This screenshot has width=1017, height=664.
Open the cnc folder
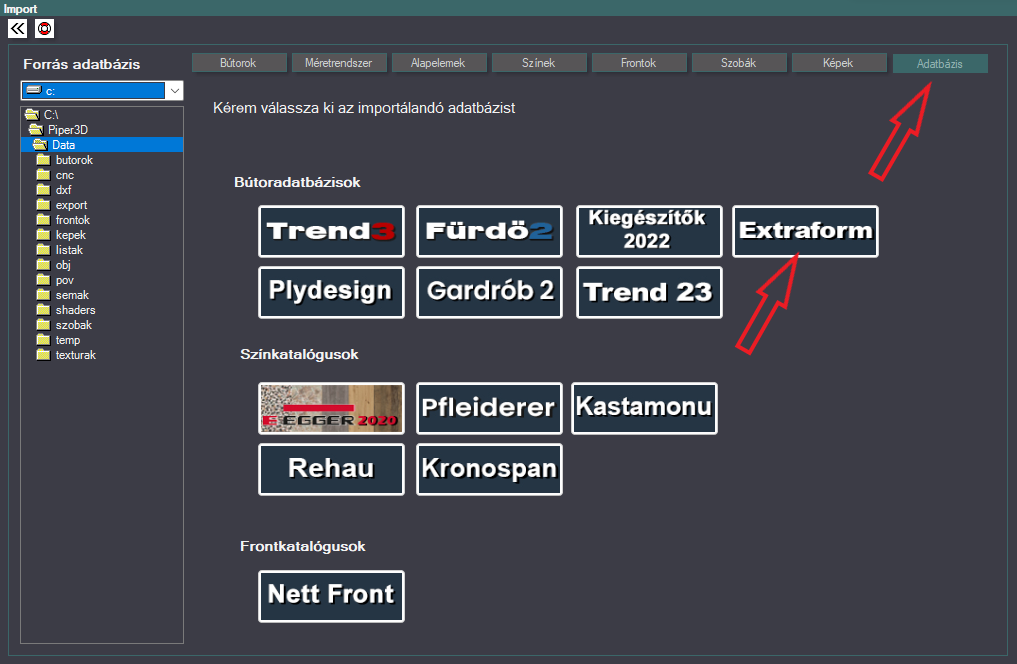[x=55, y=175]
